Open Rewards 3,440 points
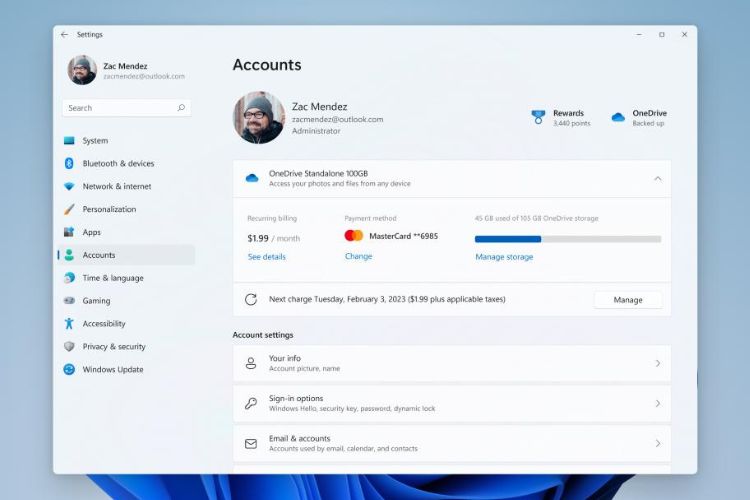The image size is (750, 500). pos(561,118)
